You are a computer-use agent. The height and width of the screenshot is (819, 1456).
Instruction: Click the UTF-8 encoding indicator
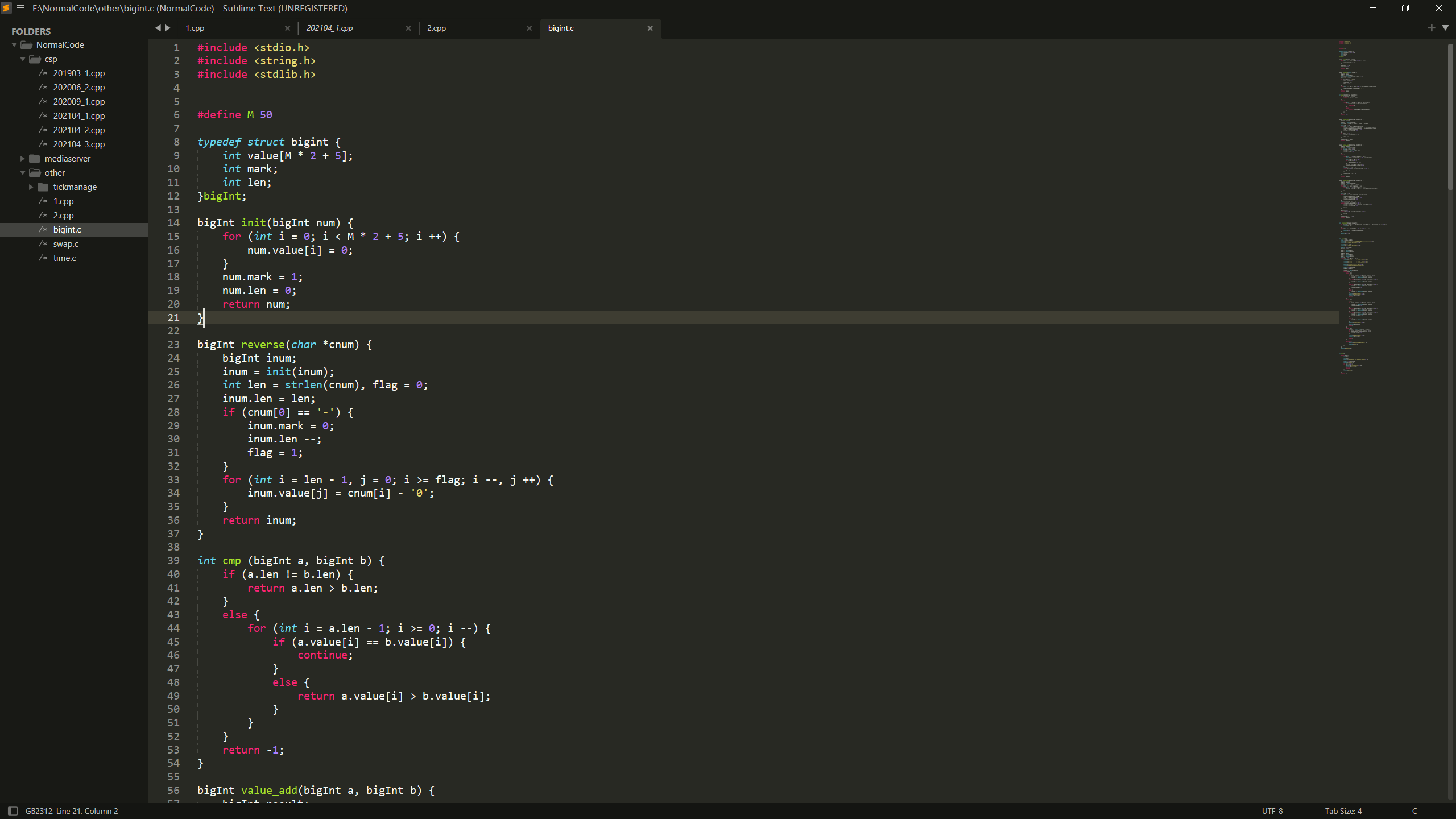tap(1272, 811)
